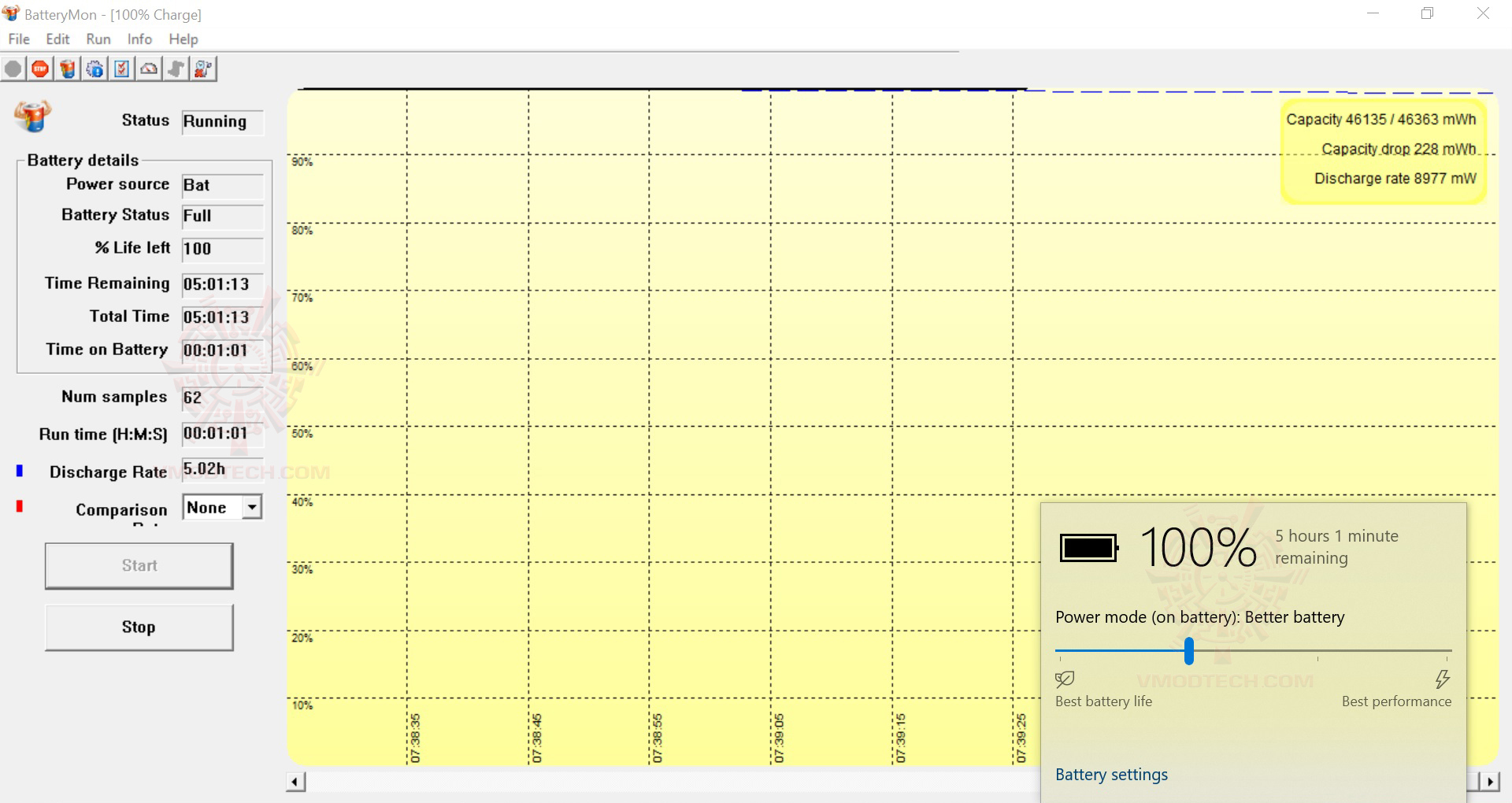Open the Info menu

[x=139, y=39]
